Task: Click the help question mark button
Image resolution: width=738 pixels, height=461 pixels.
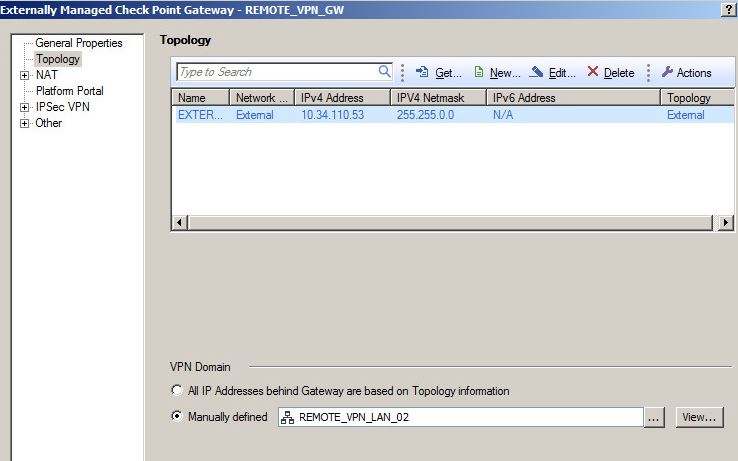Action: [x=729, y=9]
